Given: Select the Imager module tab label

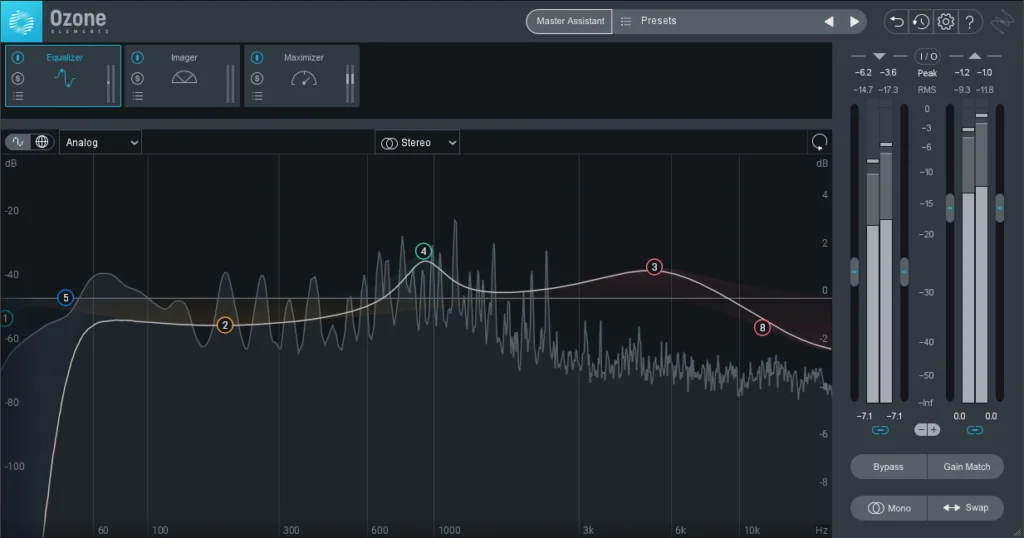Looking at the screenshot, I should (x=184, y=57).
